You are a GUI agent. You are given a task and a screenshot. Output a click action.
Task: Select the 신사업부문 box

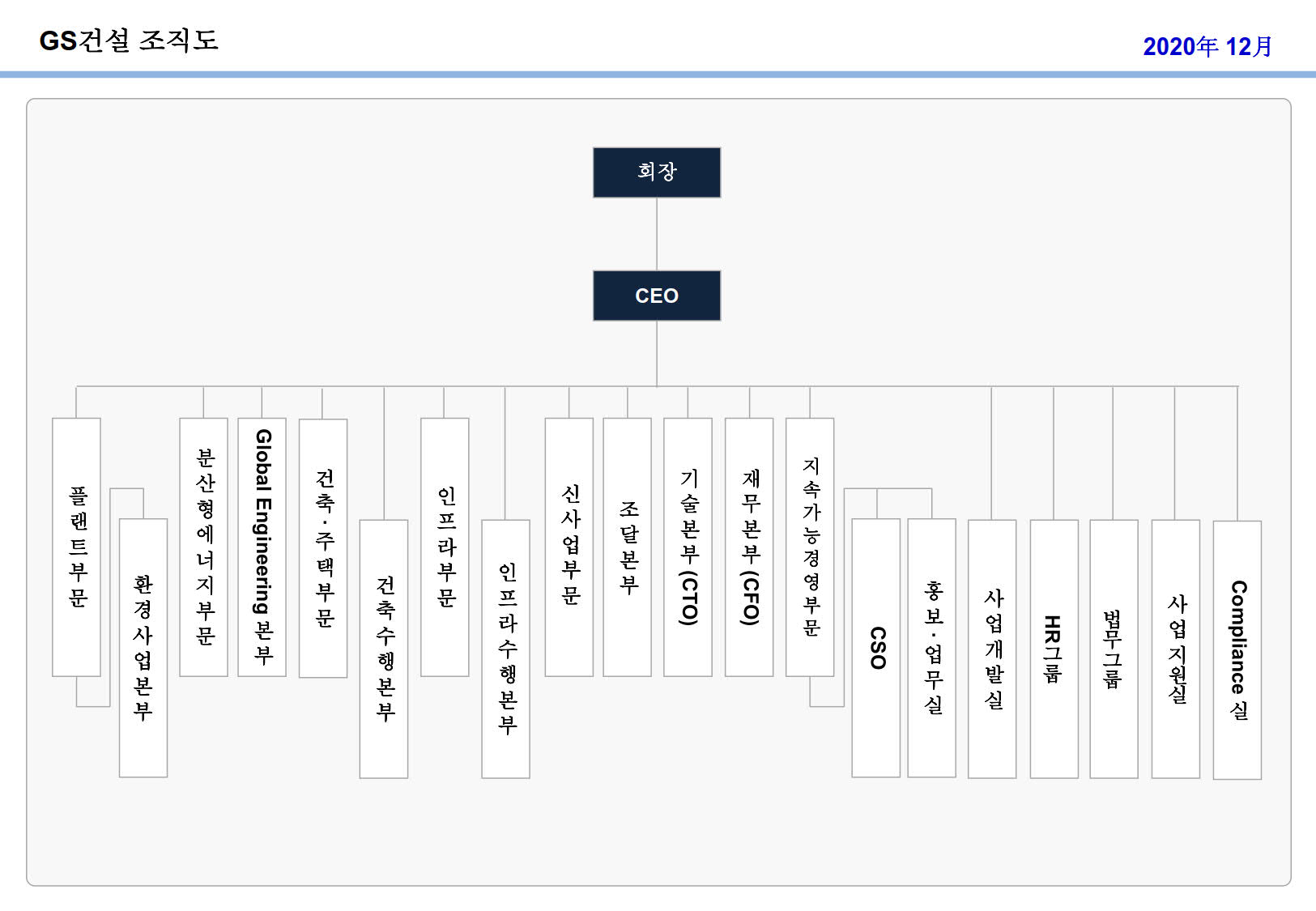[569, 547]
